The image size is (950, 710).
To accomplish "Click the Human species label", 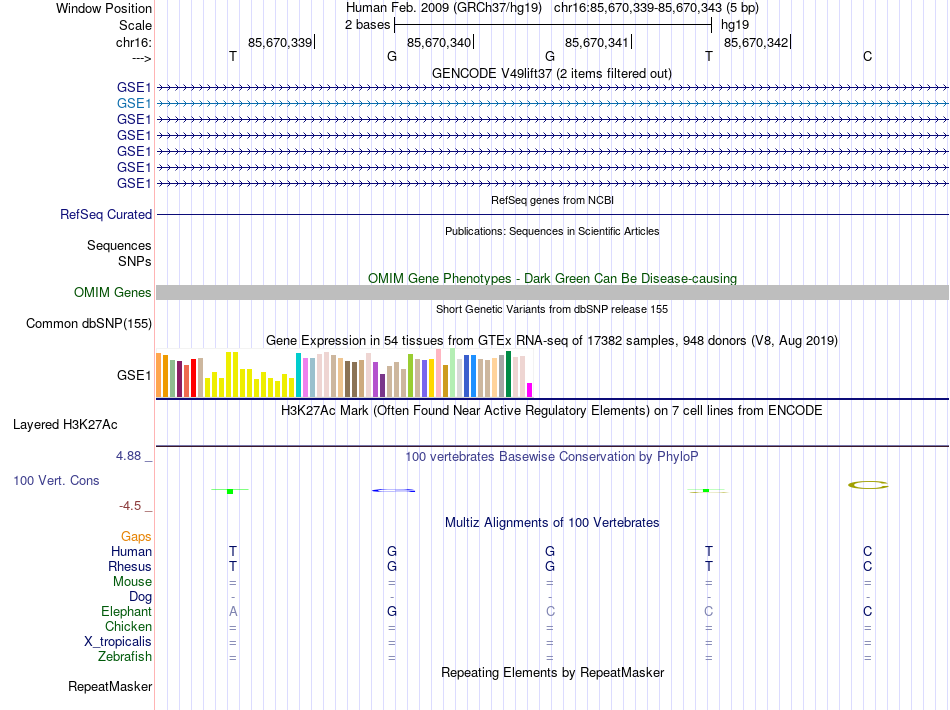I will (131, 552).
